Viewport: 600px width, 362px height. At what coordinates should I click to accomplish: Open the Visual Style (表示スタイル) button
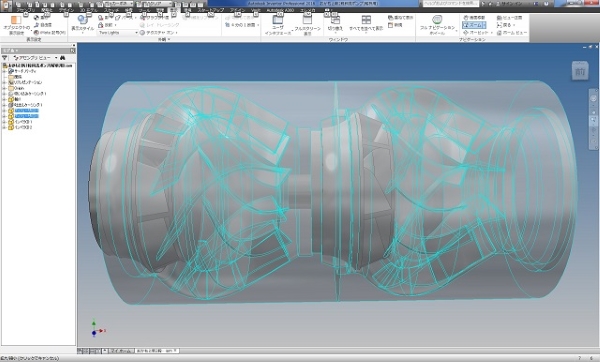82,24
